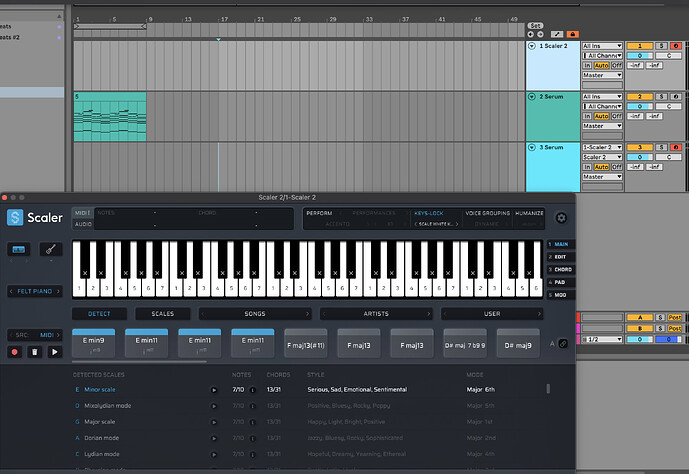The image size is (689, 474).
Task: Click the F maj13(#11) chord pad
Action: pos(306,343)
